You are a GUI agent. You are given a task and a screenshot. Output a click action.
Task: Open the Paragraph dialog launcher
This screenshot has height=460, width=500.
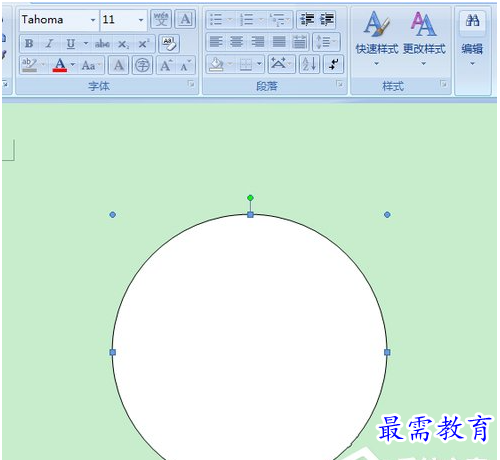pos(339,84)
